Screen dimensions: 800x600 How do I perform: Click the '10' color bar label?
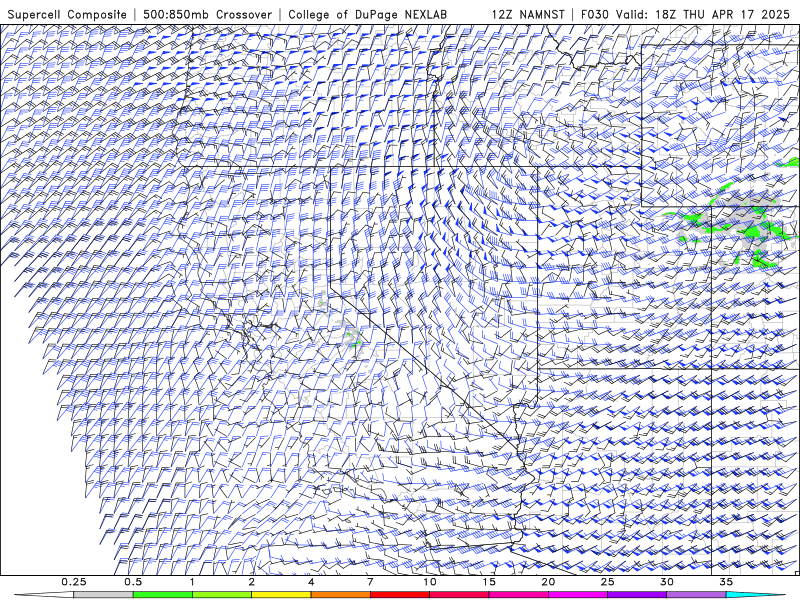[x=430, y=582]
